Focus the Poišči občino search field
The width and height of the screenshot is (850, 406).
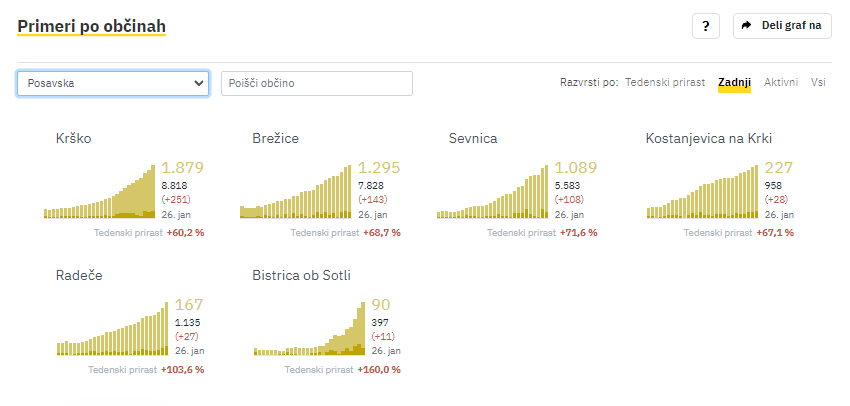(x=317, y=83)
